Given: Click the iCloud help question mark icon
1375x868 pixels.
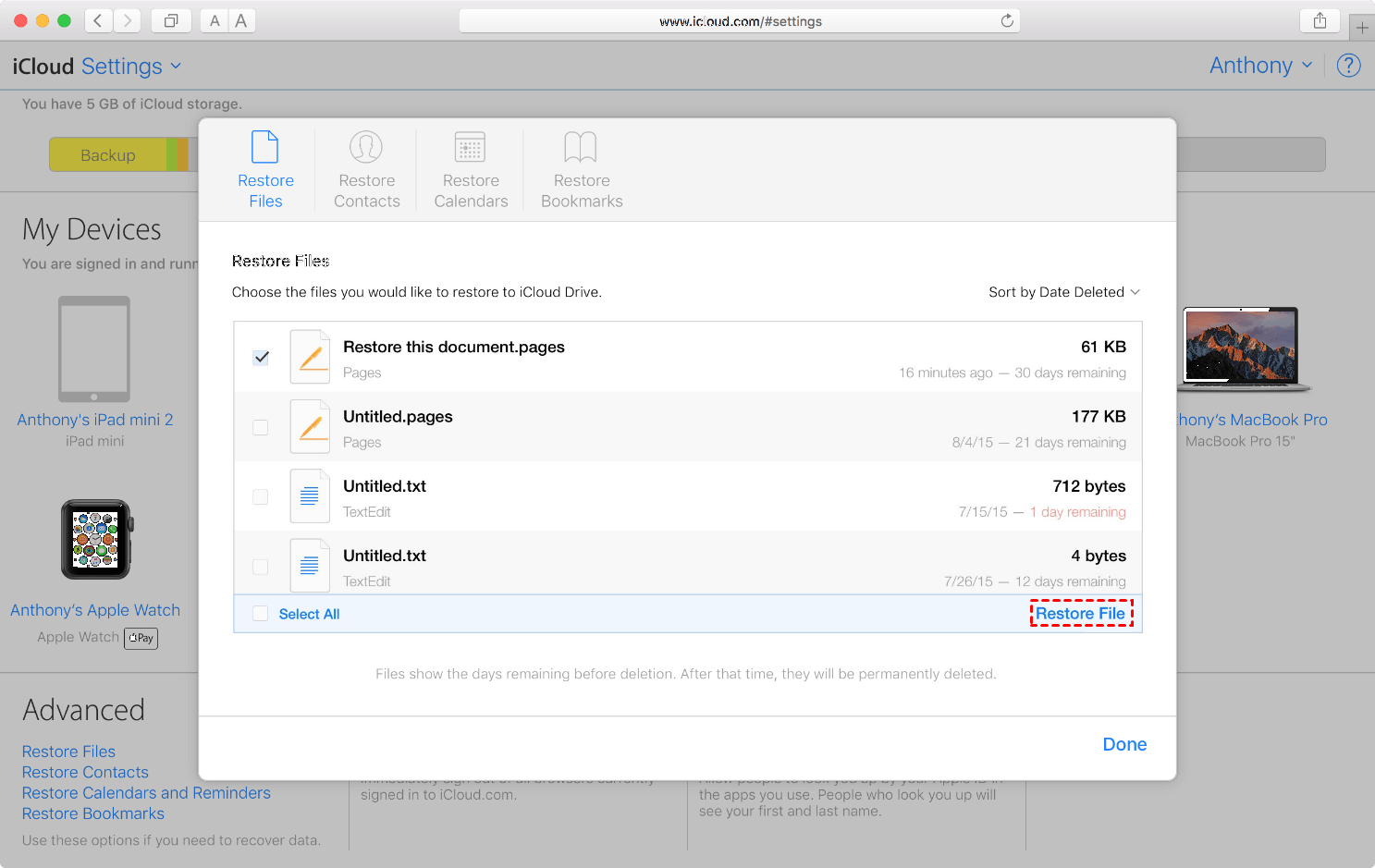Looking at the screenshot, I should [x=1348, y=66].
